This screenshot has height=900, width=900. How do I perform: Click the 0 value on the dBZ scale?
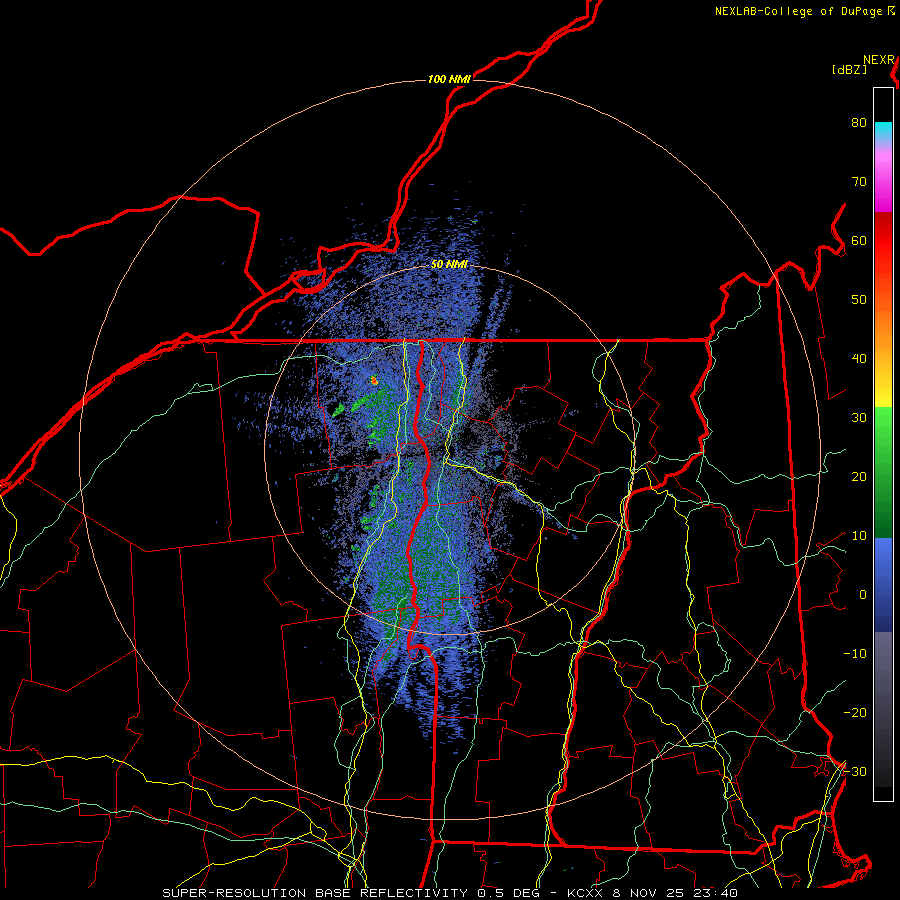point(863,595)
